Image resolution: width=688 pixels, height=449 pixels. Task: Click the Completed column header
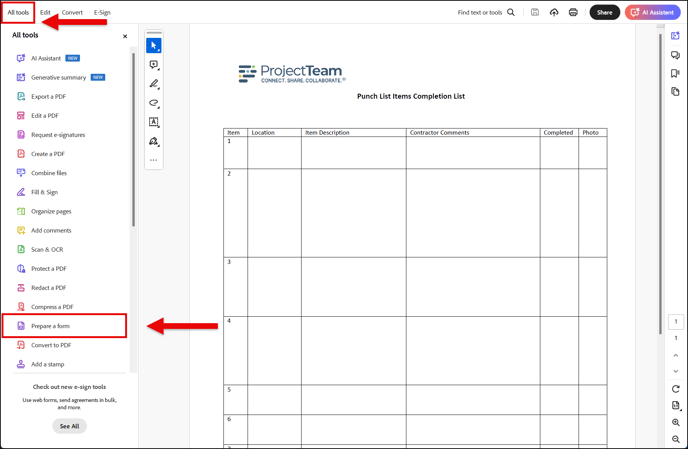tap(558, 133)
